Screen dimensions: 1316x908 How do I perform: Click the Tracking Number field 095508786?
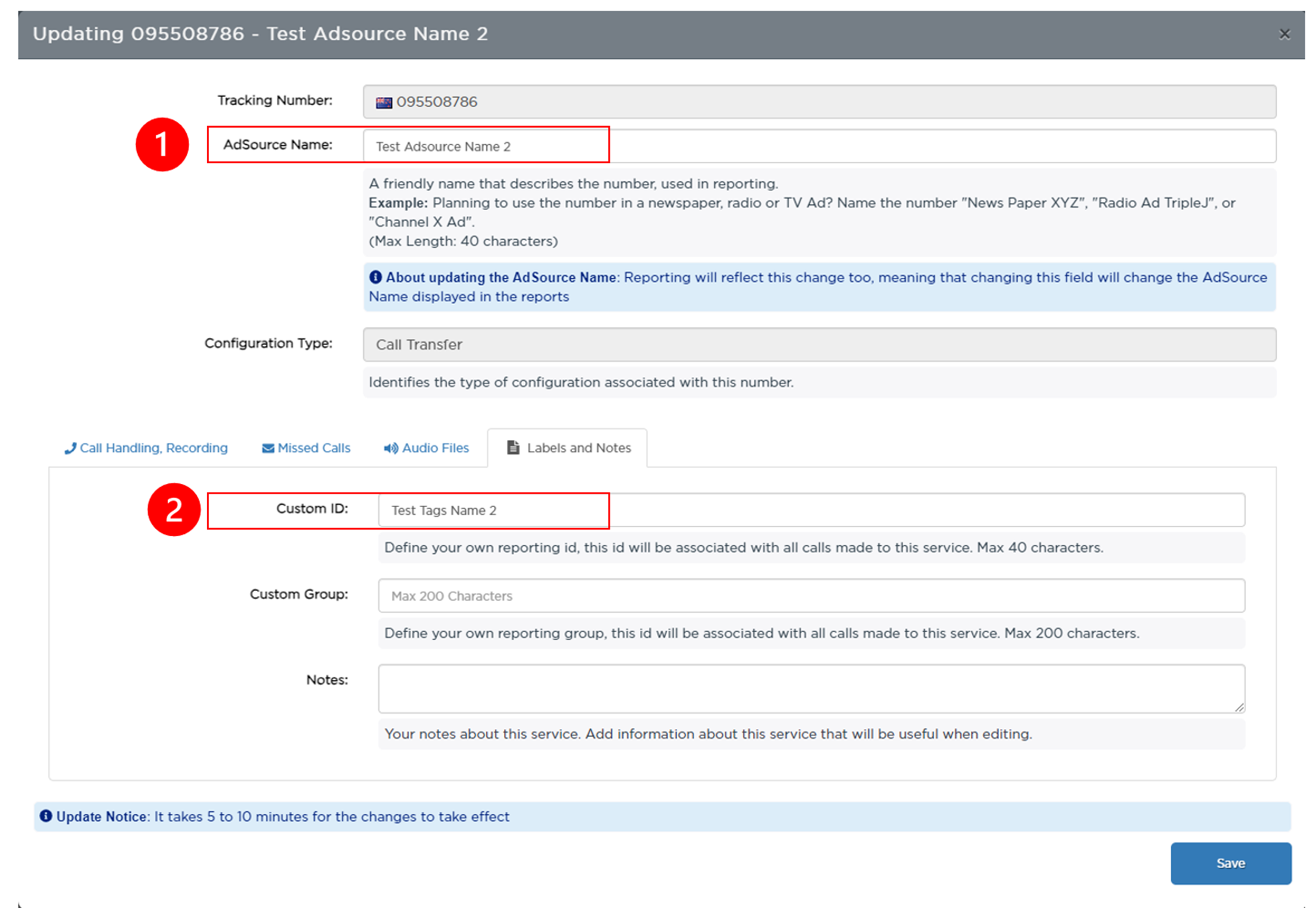pyautogui.click(x=819, y=102)
